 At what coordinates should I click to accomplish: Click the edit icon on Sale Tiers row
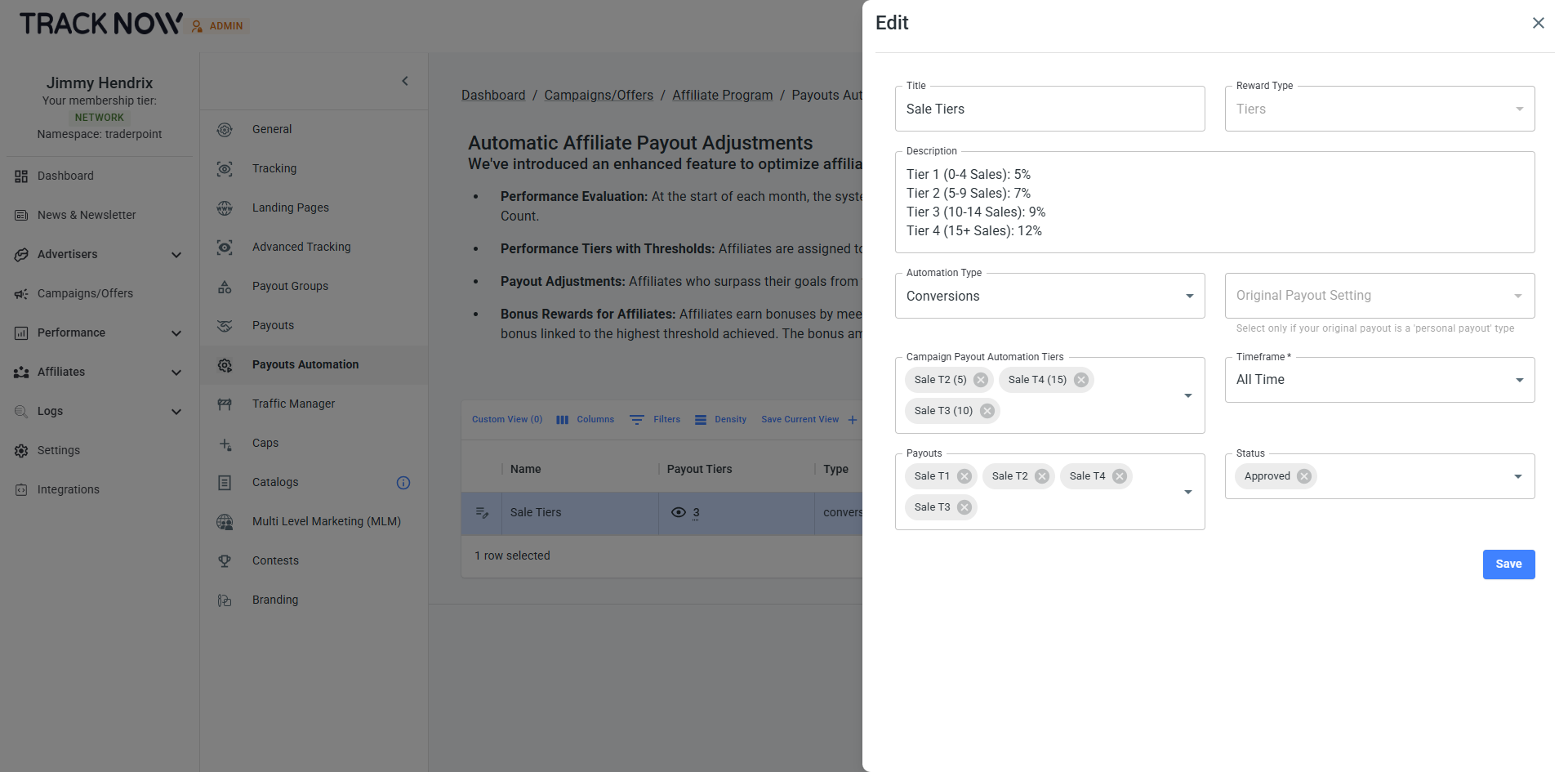(x=482, y=513)
